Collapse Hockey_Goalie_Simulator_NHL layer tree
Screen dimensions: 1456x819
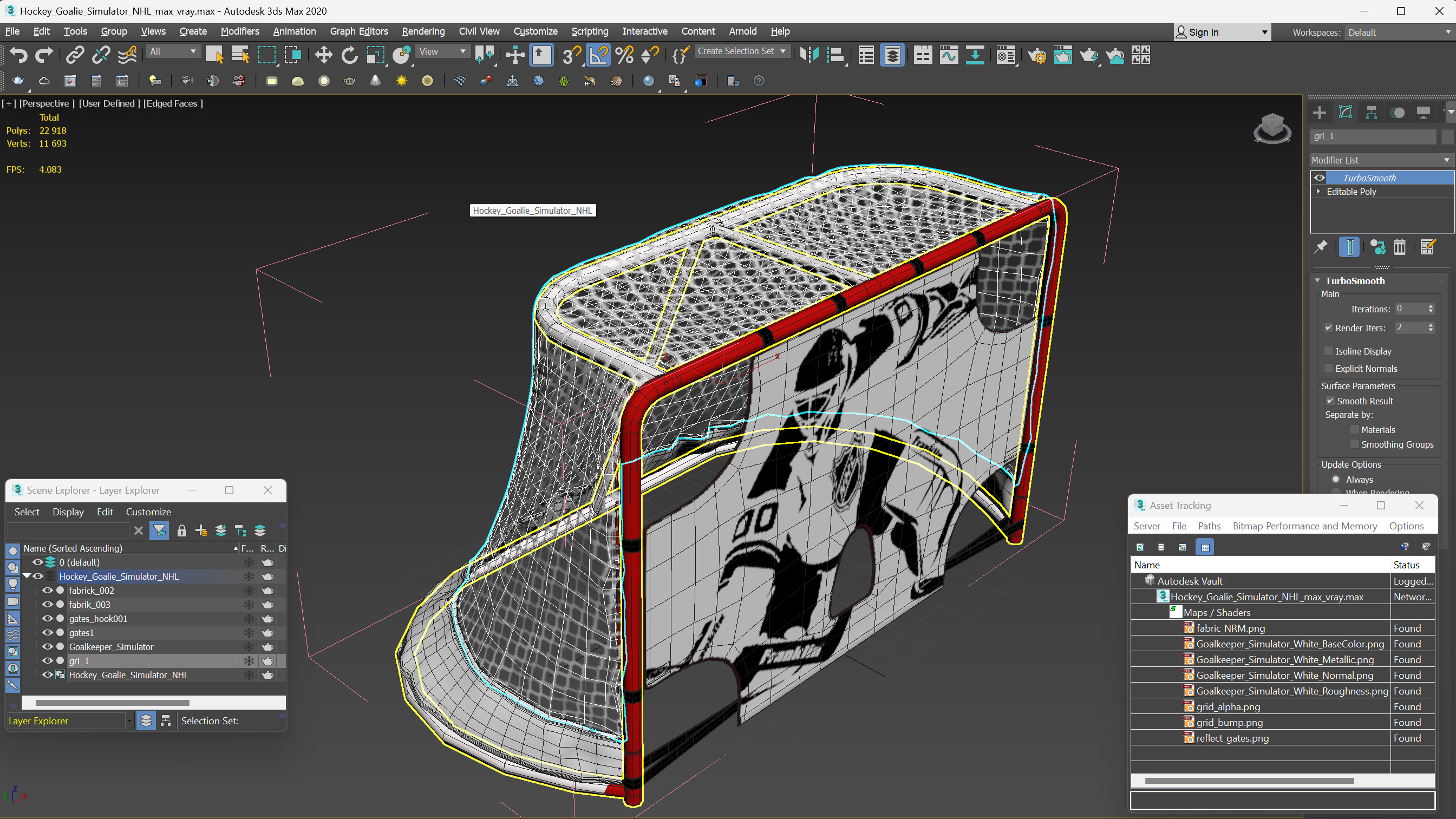[x=27, y=576]
